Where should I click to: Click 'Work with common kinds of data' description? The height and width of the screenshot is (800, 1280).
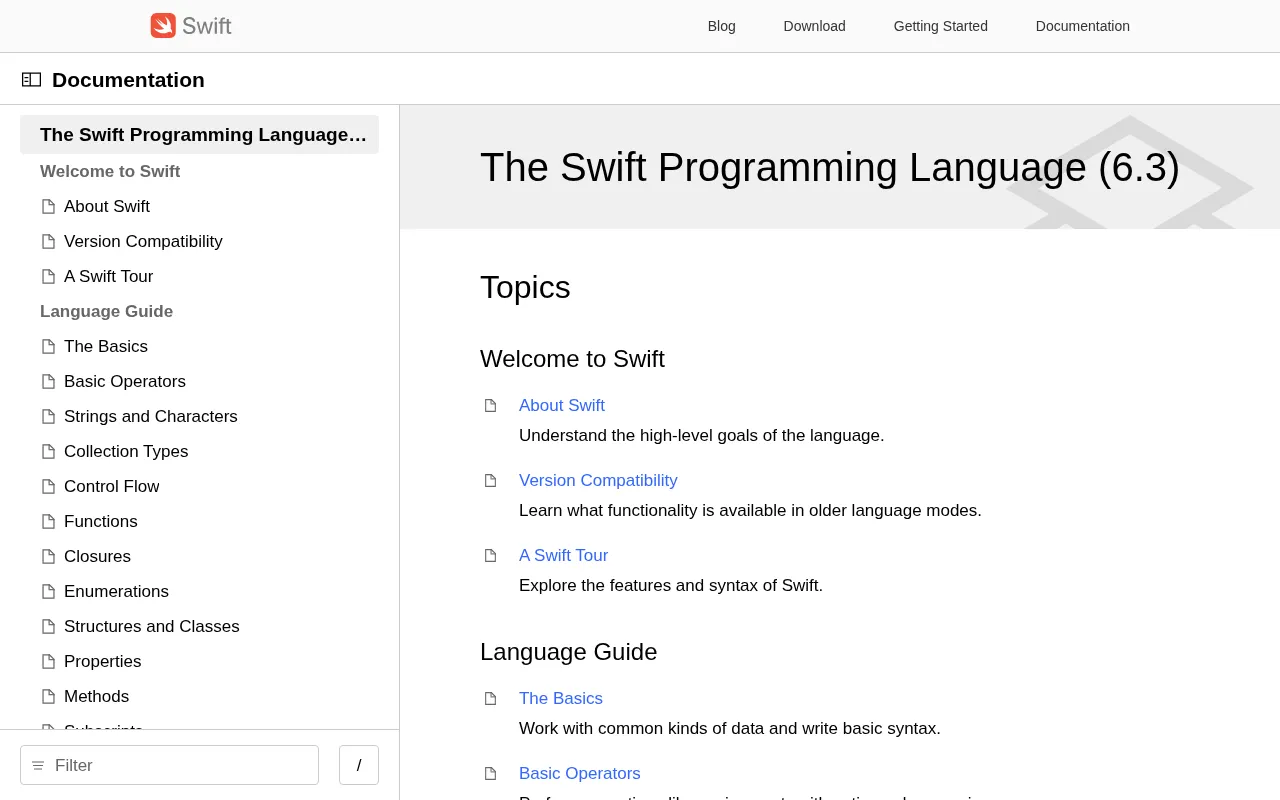click(x=730, y=729)
